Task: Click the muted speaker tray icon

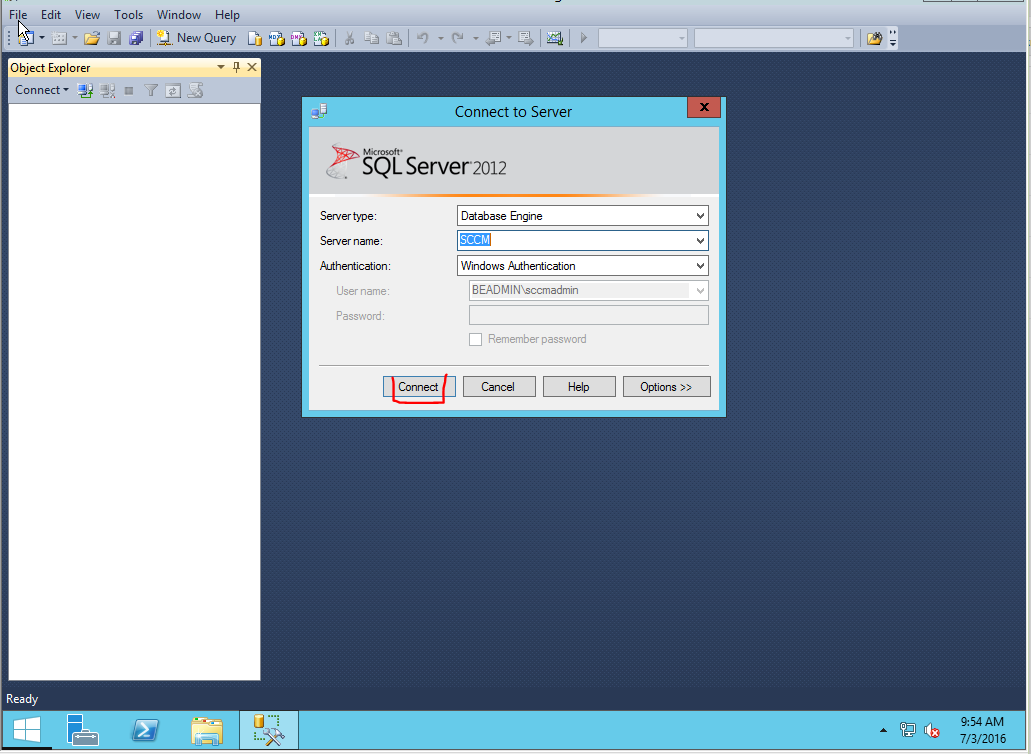Action: tap(931, 730)
